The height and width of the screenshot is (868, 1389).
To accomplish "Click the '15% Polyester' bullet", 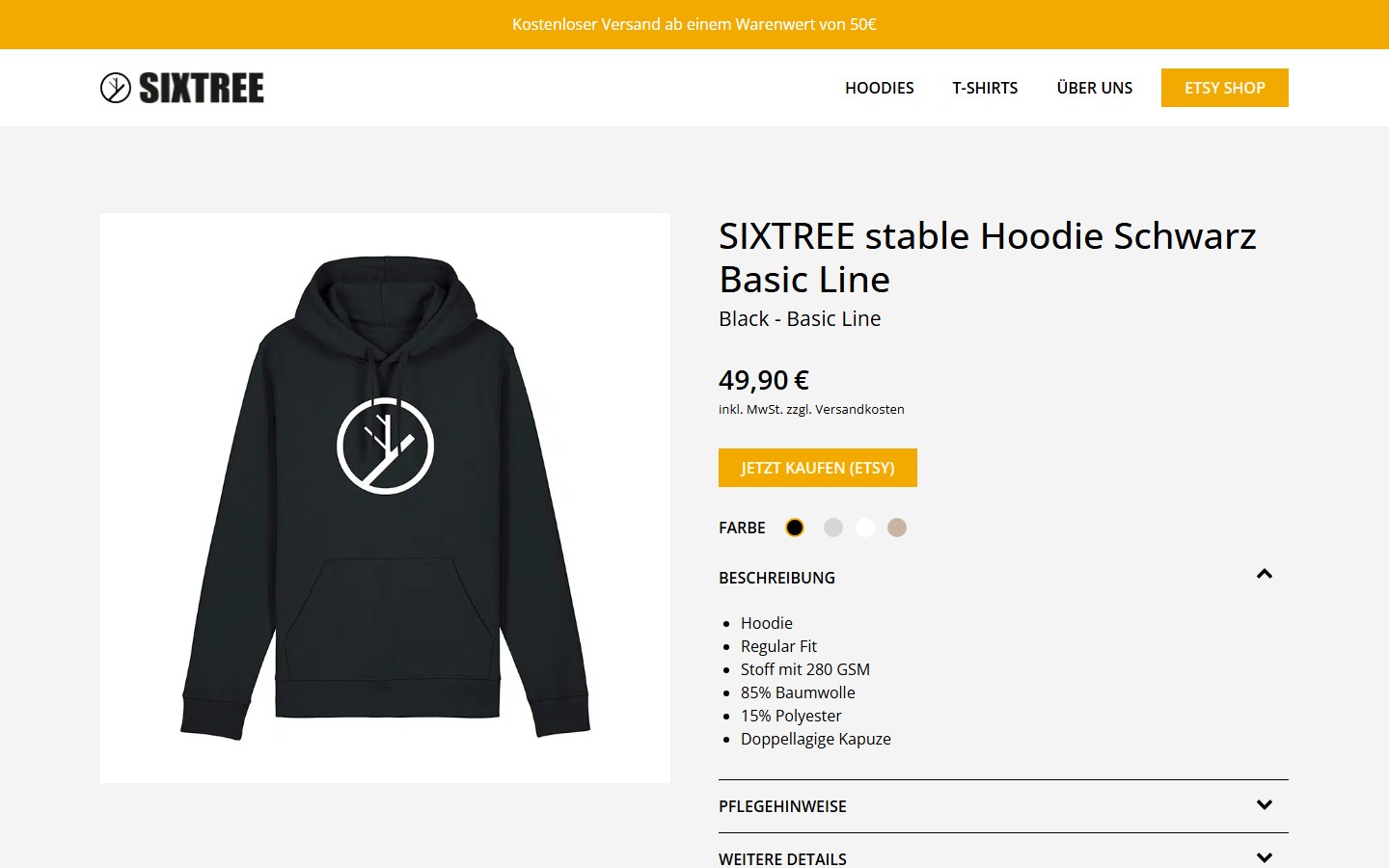I will 791,716.
